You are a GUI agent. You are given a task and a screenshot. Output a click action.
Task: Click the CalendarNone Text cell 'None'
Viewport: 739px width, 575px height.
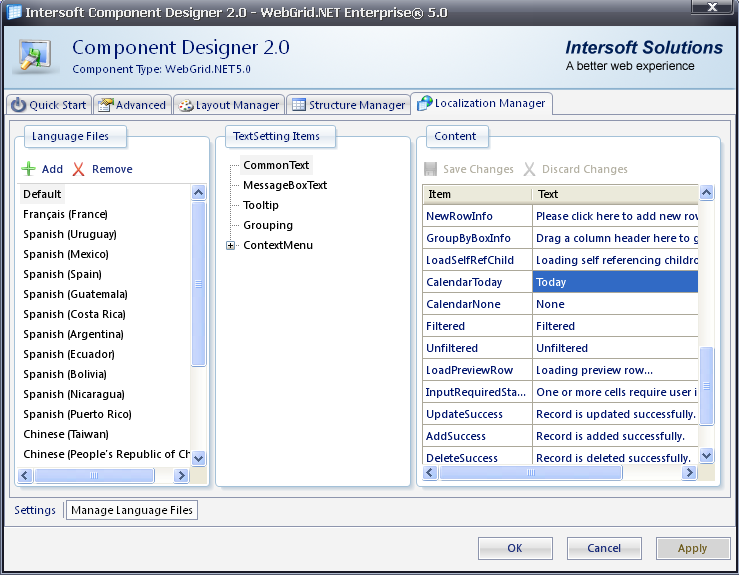(616, 304)
